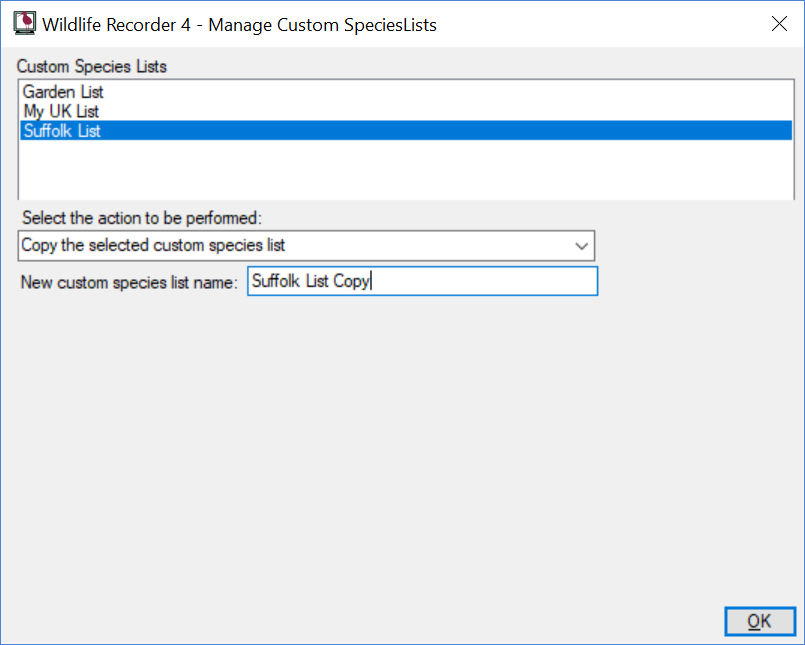Click the 'Select the action to be performed:' label

click(x=142, y=218)
